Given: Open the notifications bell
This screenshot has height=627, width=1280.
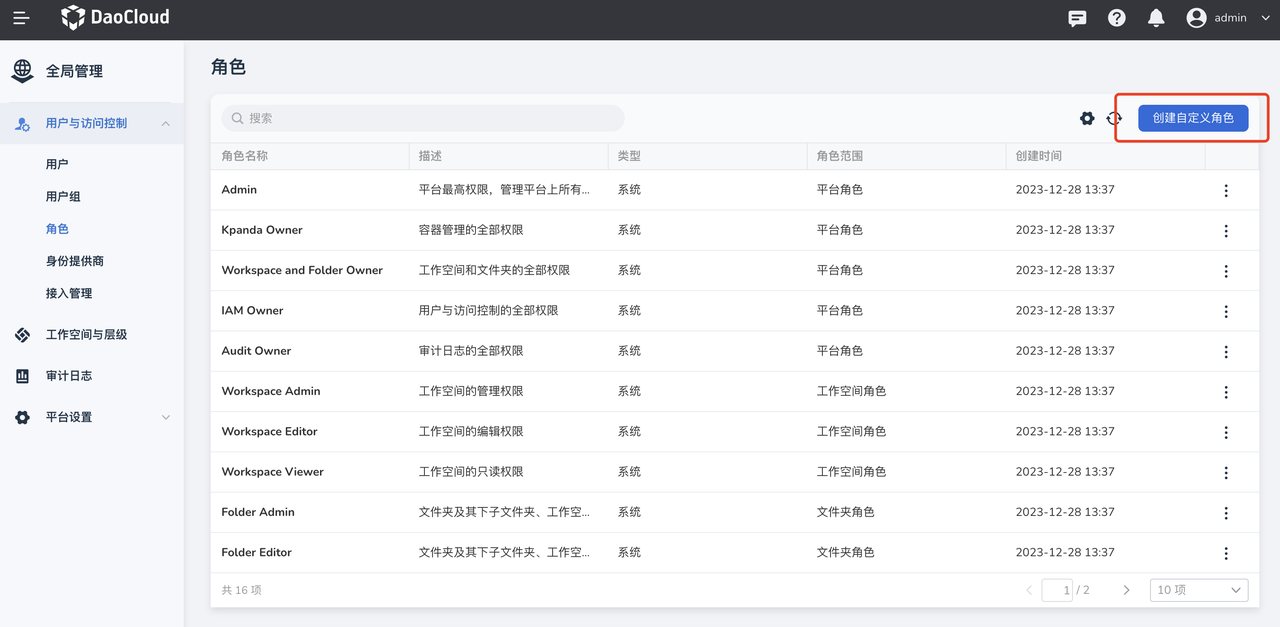Looking at the screenshot, I should click(1156, 18).
